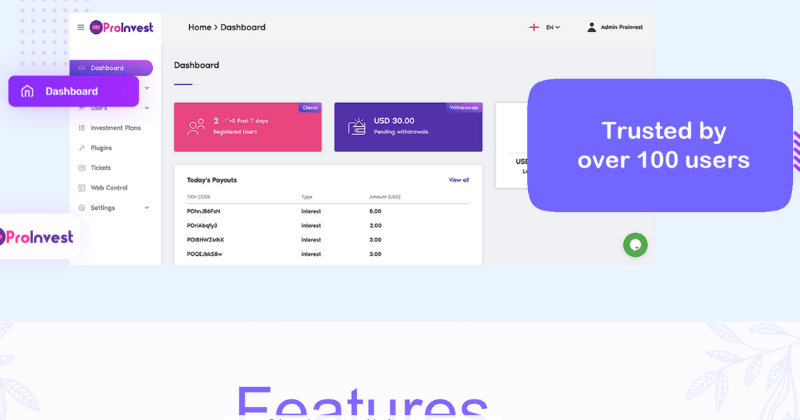Click the Investment Plans list icon

(82, 128)
